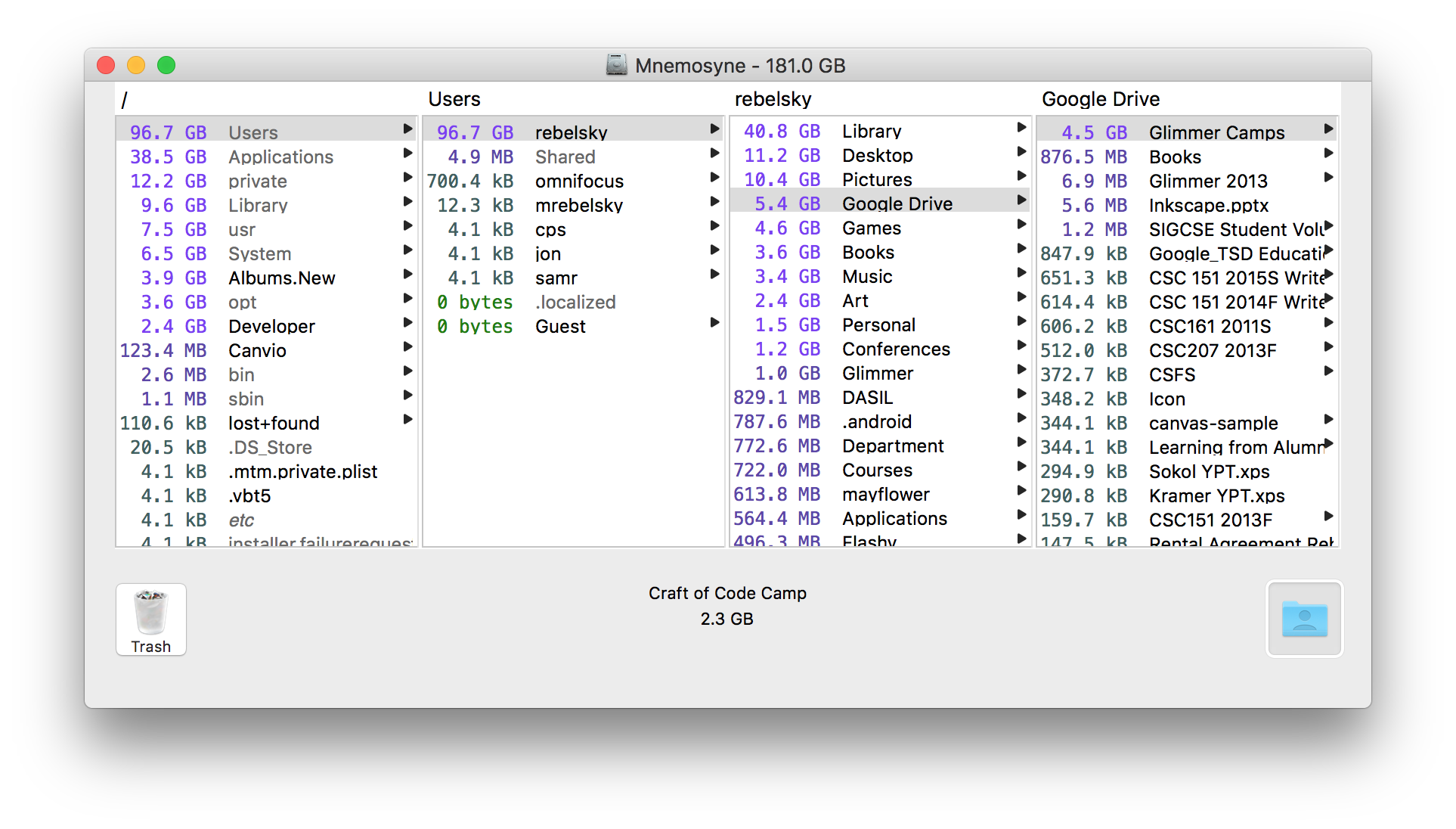The image size is (1456, 829).
Task: Click the disk icon in the title bar
Action: 618,65
